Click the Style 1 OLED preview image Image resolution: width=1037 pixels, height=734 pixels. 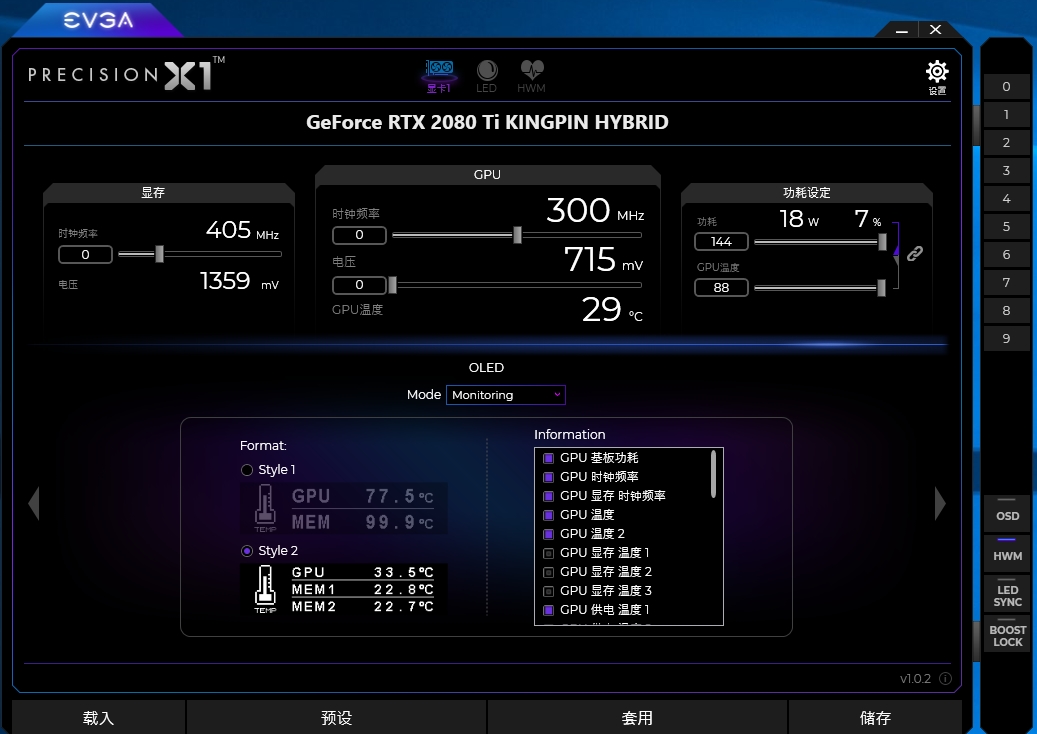coord(344,509)
